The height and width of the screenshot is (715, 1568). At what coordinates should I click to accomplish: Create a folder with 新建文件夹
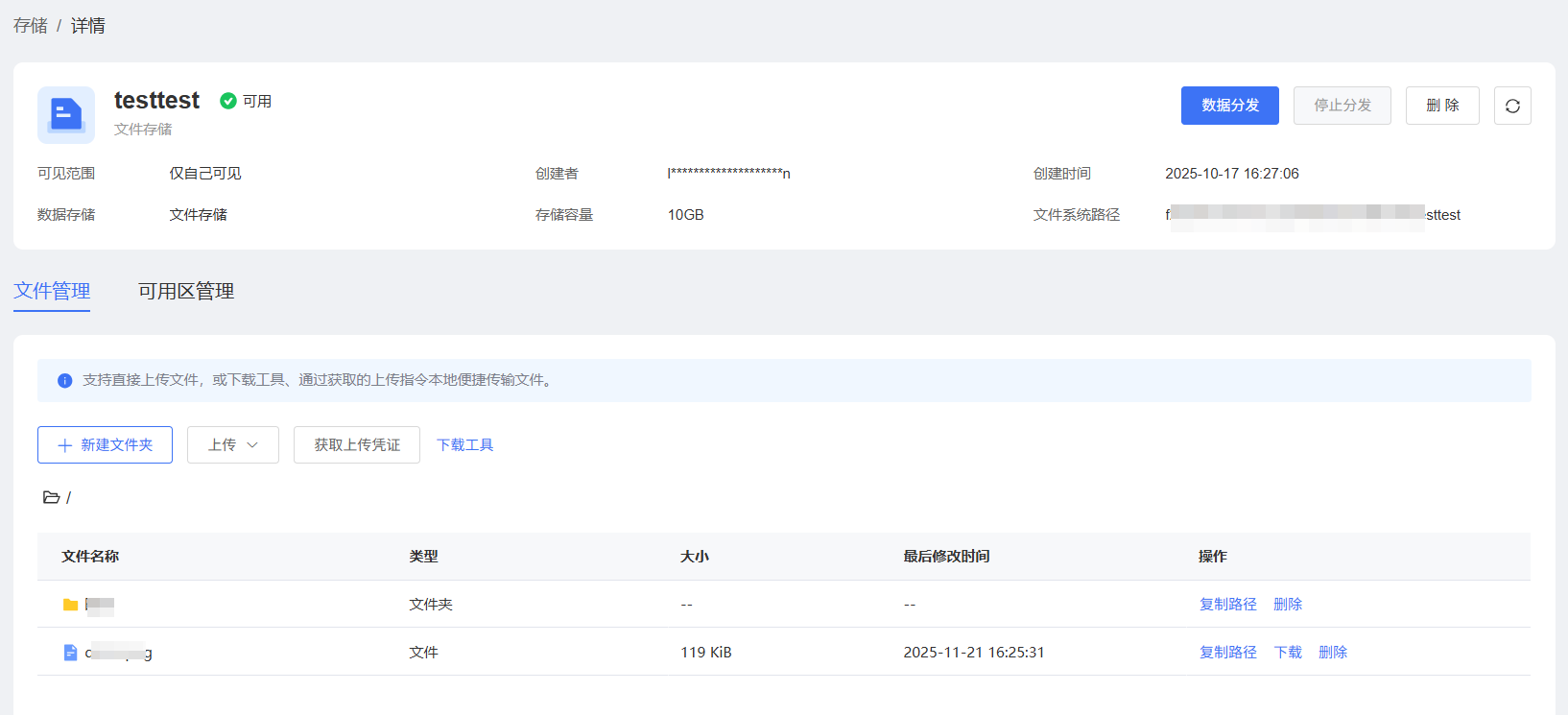[106, 445]
